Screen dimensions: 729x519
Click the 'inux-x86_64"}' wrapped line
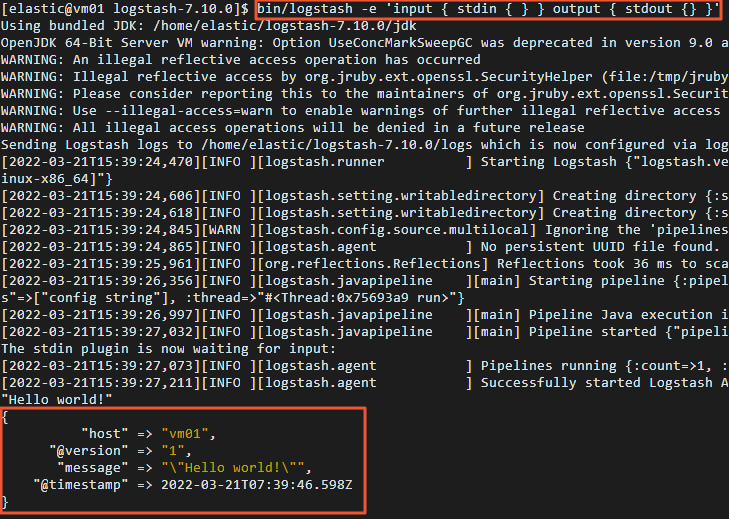(x=57, y=179)
